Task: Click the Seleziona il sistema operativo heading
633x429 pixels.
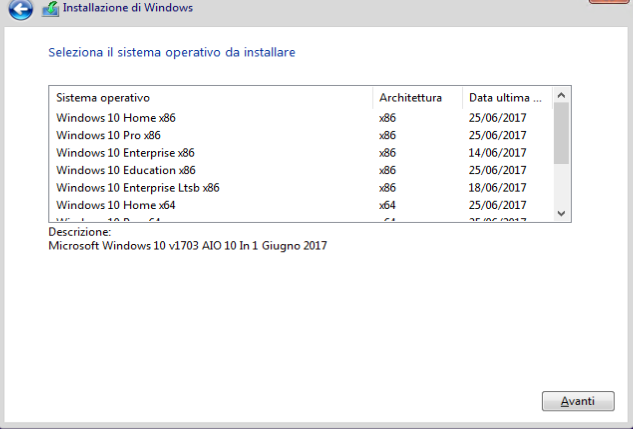Action: [x=172, y=52]
